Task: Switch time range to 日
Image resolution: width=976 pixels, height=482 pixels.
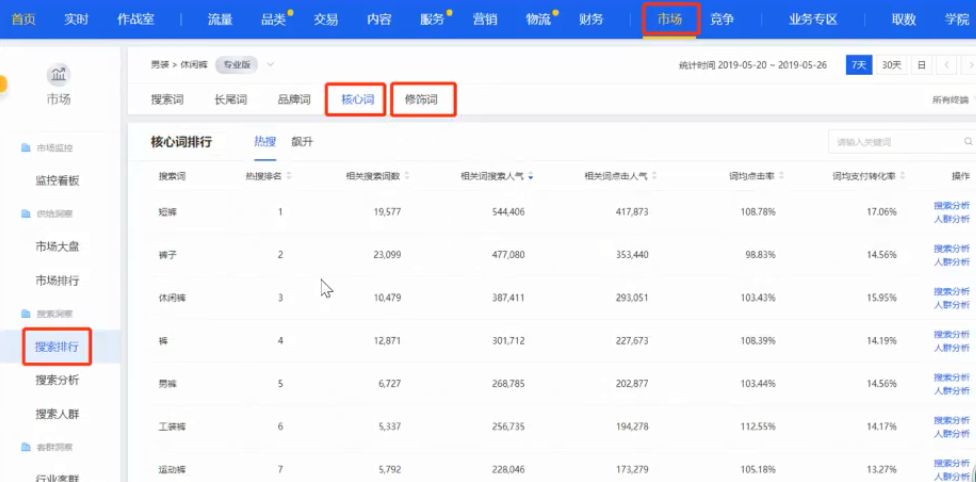Action: point(921,65)
